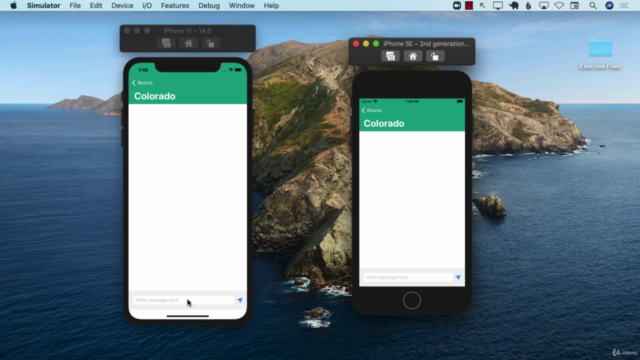Open the Edit menu
Viewport: 640px width, 360px height.
96,5
